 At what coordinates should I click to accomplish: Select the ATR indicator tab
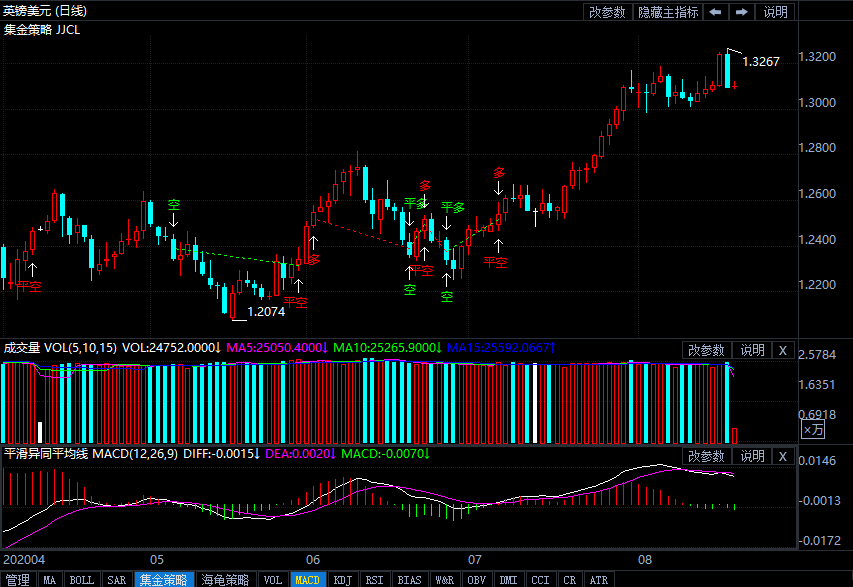[x=598, y=580]
